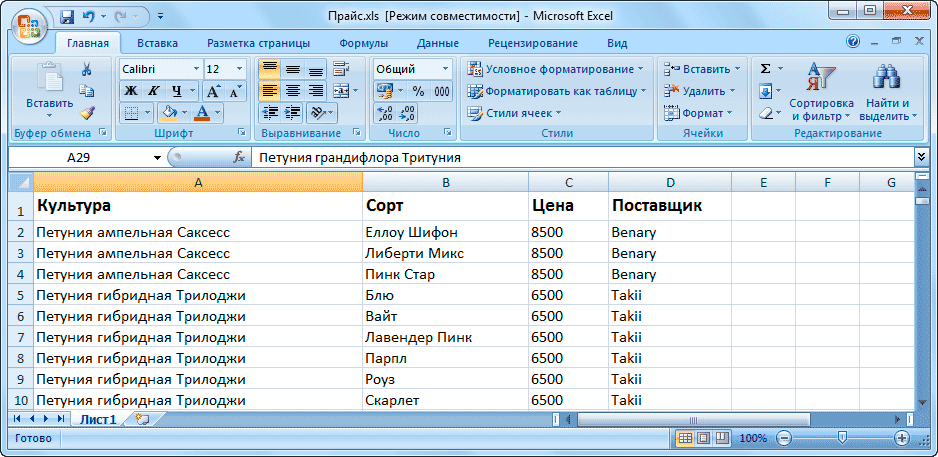Image resolution: width=938 pixels, height=457 pixels.
Task: Switch to Page Layout view in status bar
Action: pos(704,438)
